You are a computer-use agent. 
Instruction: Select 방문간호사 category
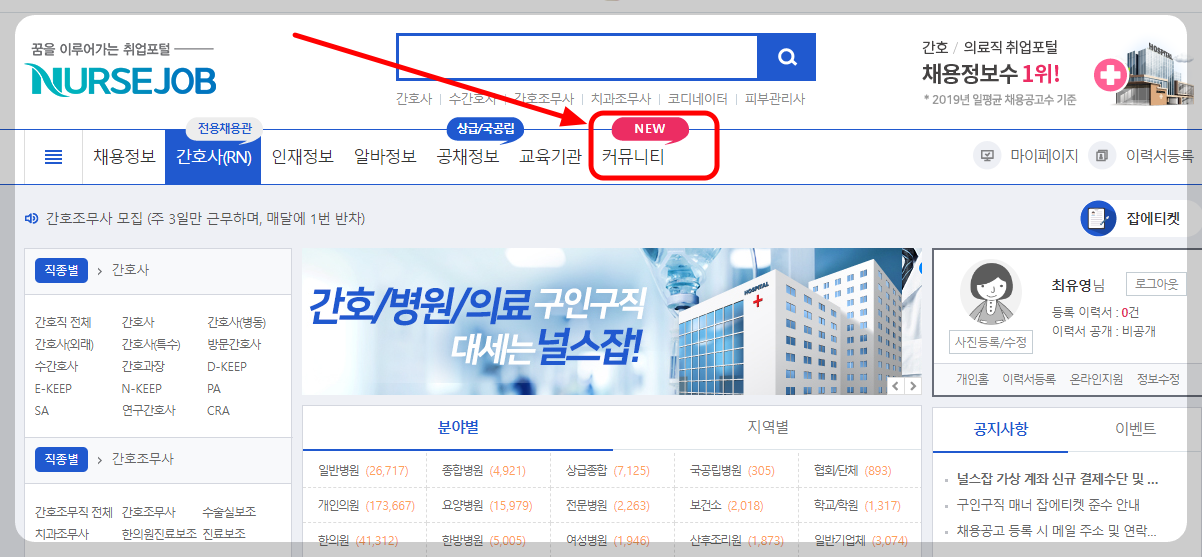(x=234, y=344)
